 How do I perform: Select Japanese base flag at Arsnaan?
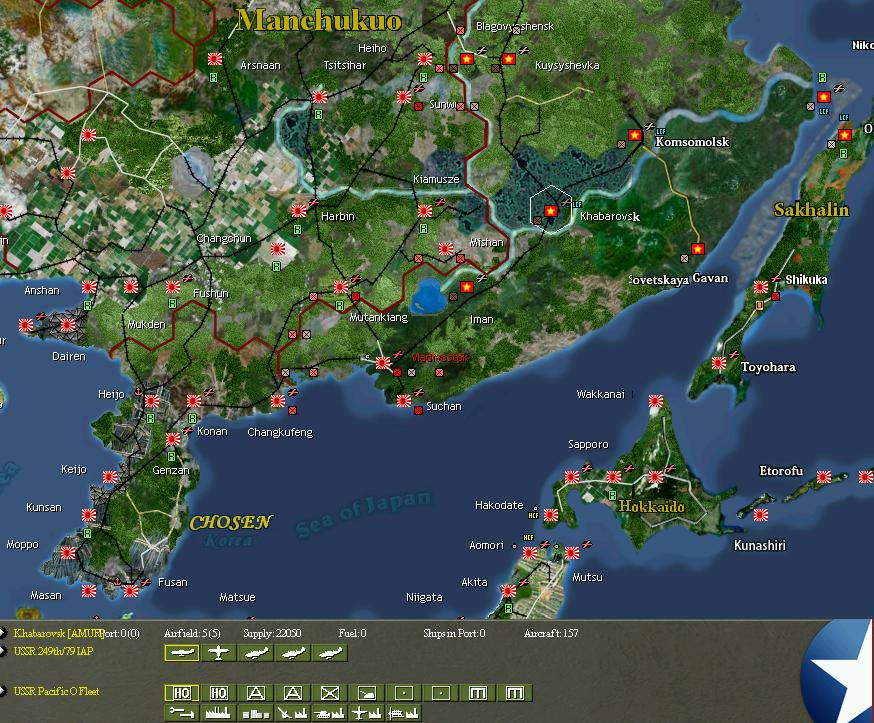pos(215,59)
